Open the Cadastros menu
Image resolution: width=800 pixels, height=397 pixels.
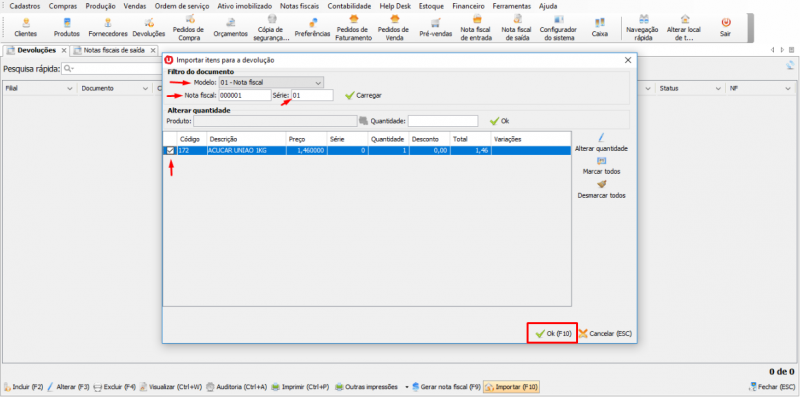(x=25, y=6)
